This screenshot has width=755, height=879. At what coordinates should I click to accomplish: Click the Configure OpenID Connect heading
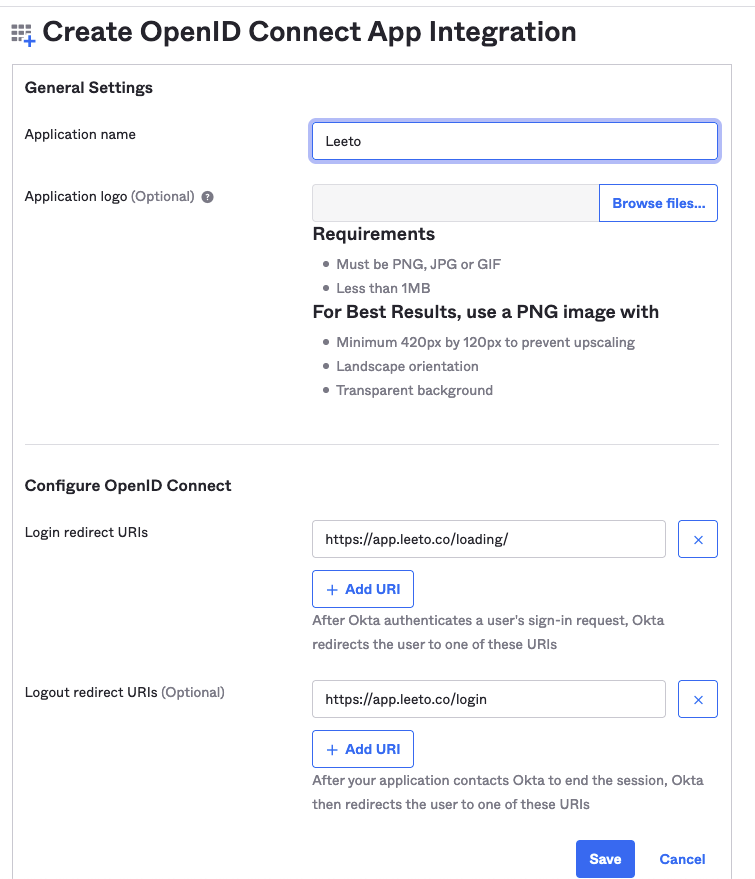click(128, 486)
